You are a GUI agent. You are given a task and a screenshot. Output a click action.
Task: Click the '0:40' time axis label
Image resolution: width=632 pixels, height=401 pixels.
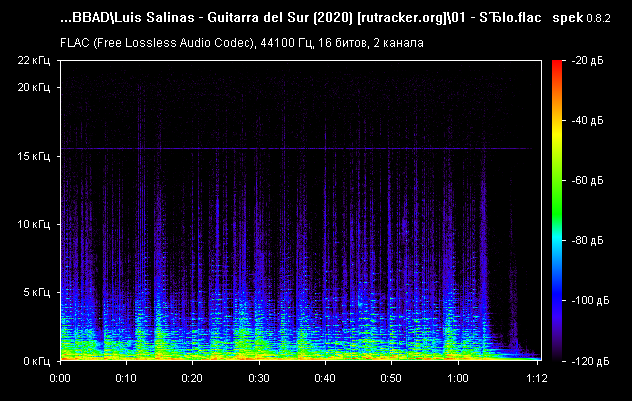[325, 378]
